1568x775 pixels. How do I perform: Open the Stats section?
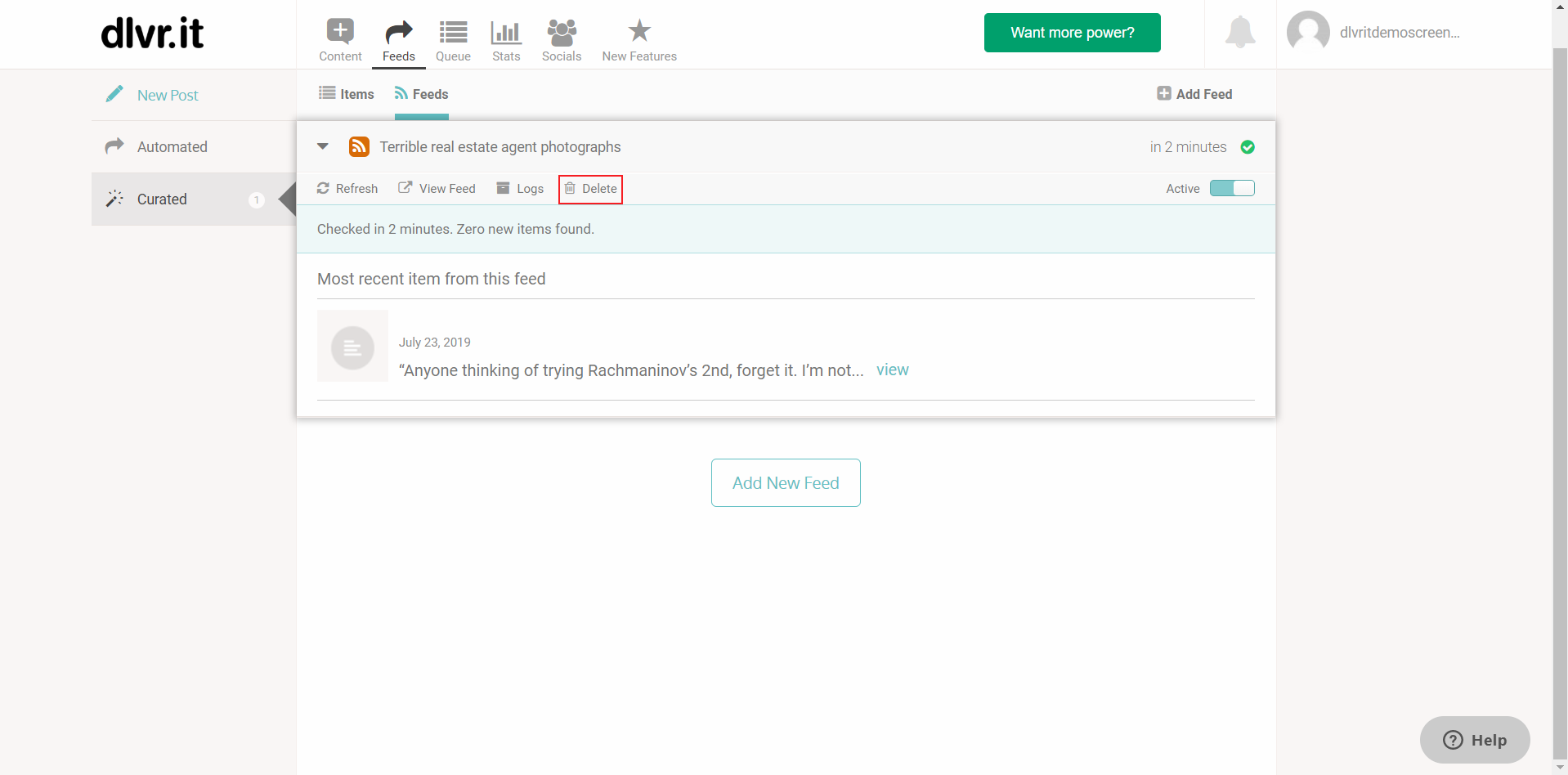[x=506, y=40]
